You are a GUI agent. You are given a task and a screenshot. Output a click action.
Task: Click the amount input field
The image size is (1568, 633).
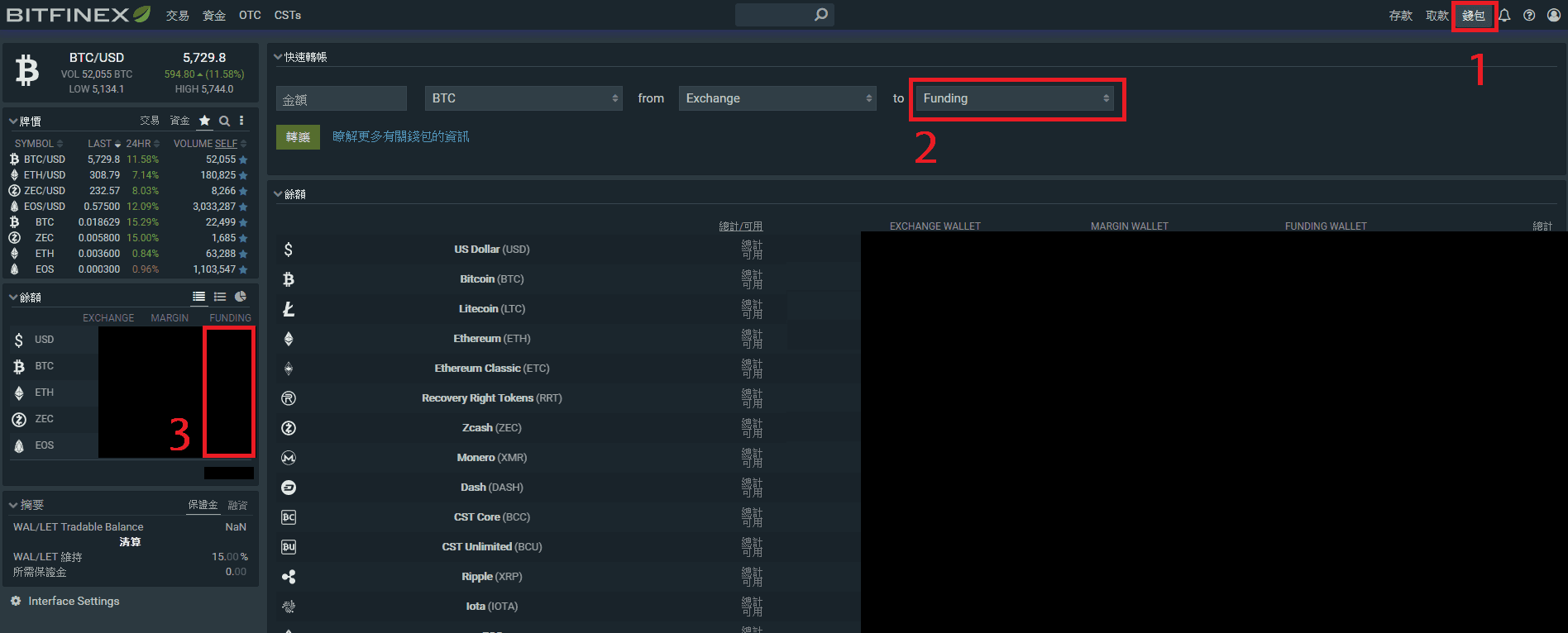tap(342, 99)
